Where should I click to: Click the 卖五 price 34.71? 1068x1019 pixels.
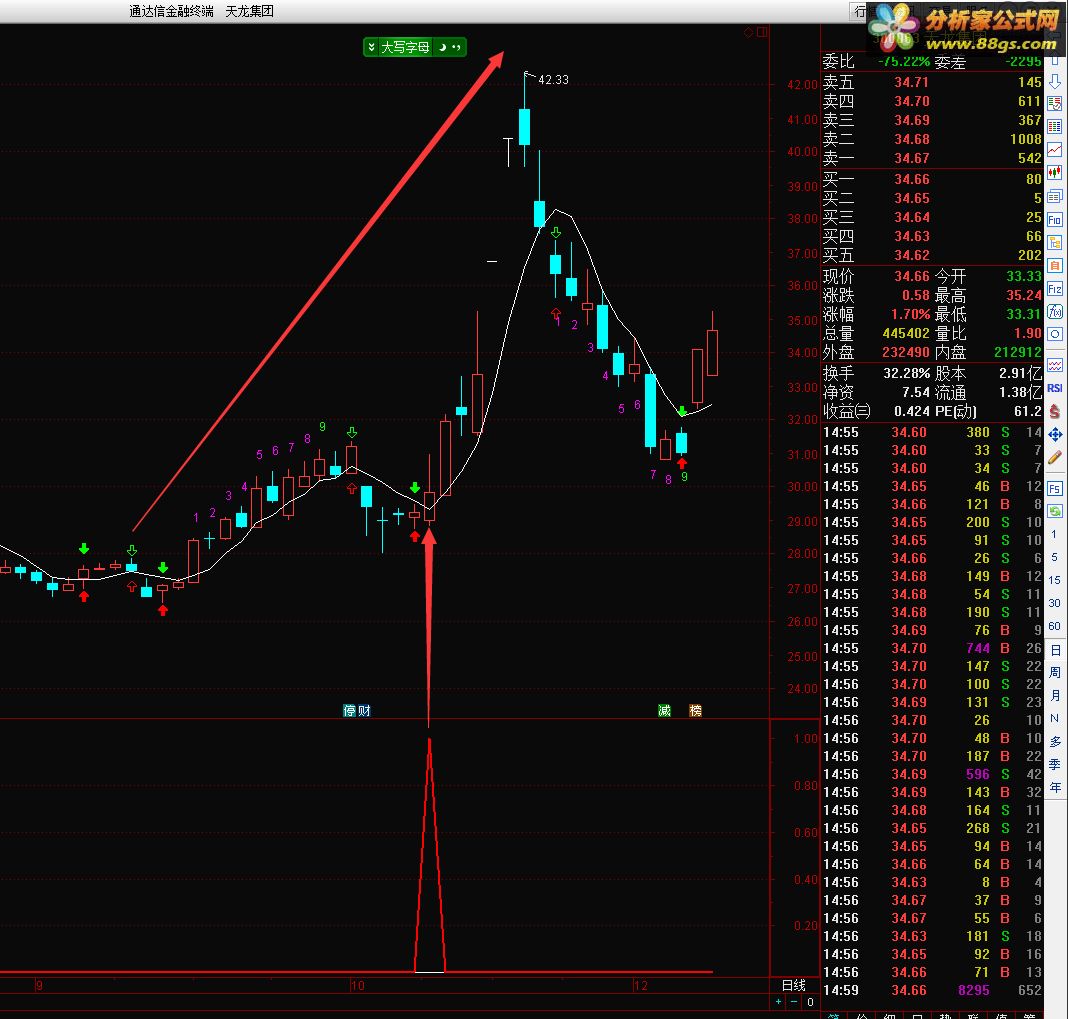pyautogui.click(x=911, y=82)
